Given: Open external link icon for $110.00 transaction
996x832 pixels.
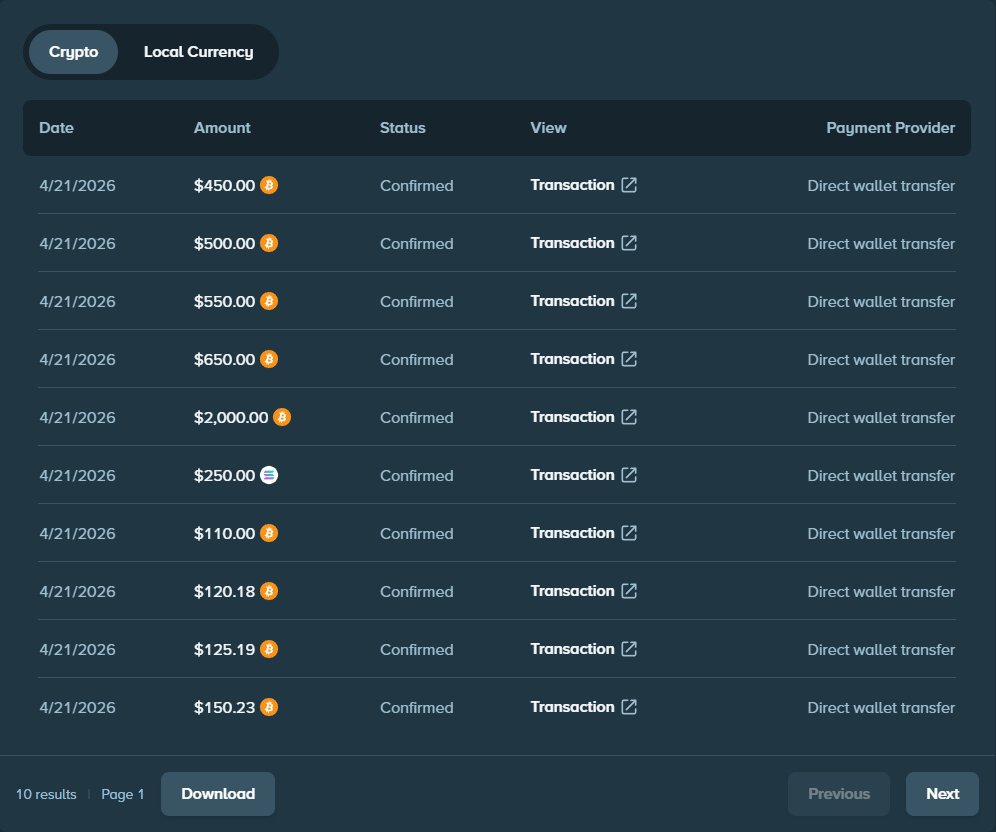Looking at the screenshot, I should tap(629, 533).
